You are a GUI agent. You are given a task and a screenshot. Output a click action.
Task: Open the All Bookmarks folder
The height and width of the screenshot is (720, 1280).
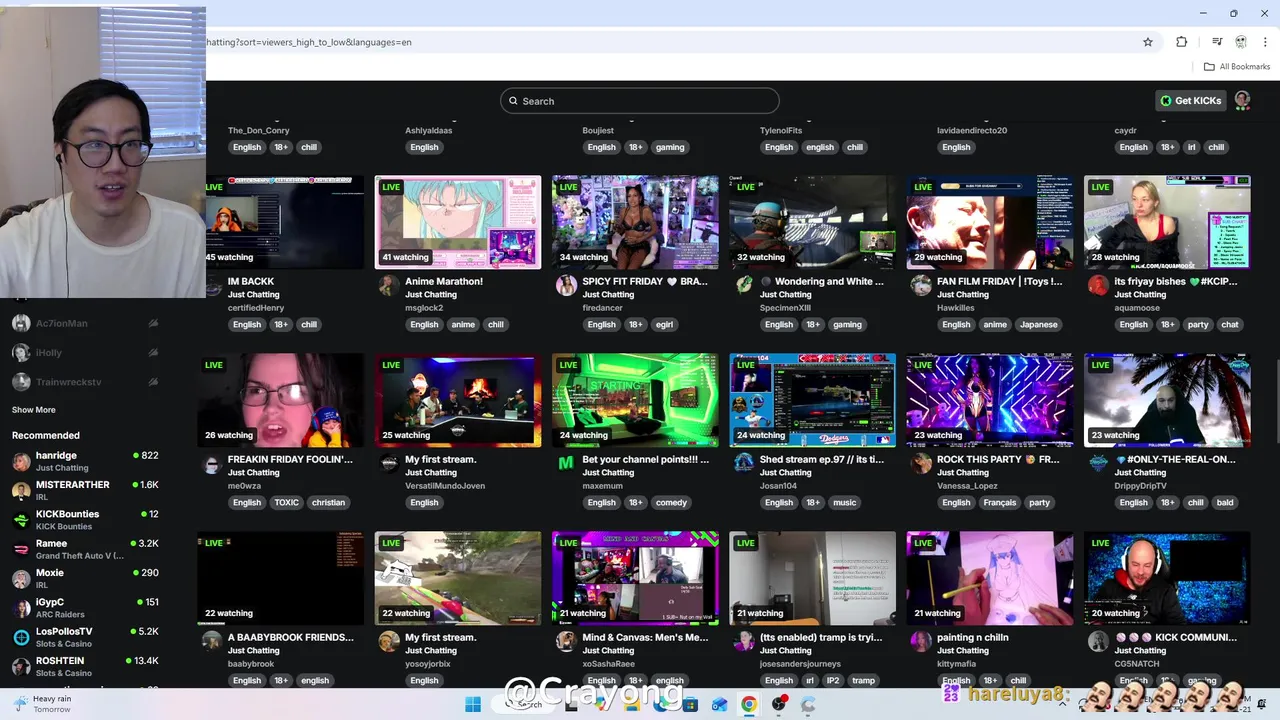tap(1237, 67)
